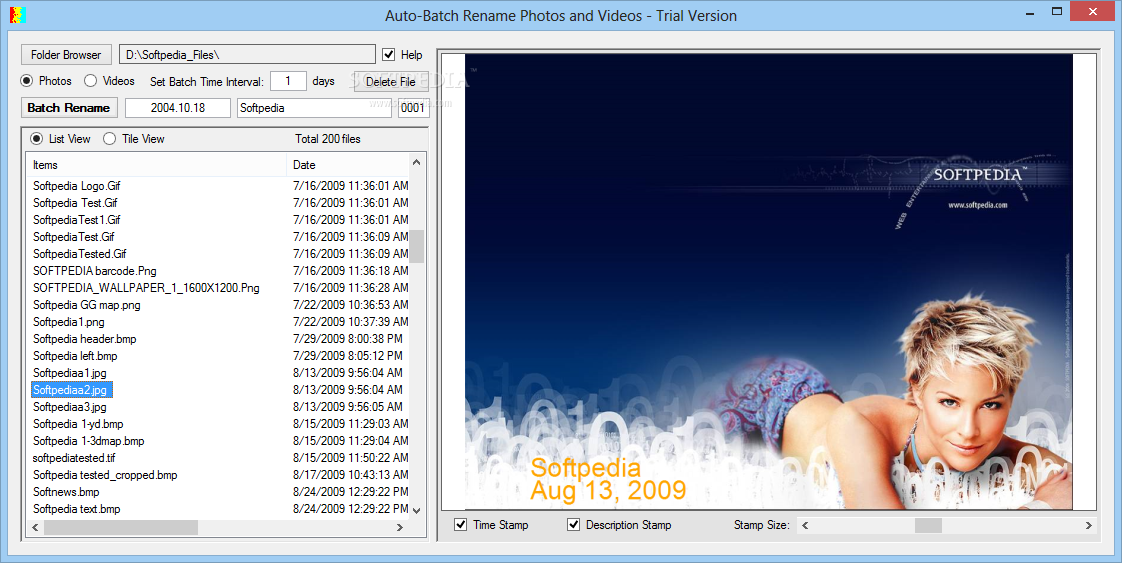Select file Softpedia 1-yd.bmp

[78, 424]
